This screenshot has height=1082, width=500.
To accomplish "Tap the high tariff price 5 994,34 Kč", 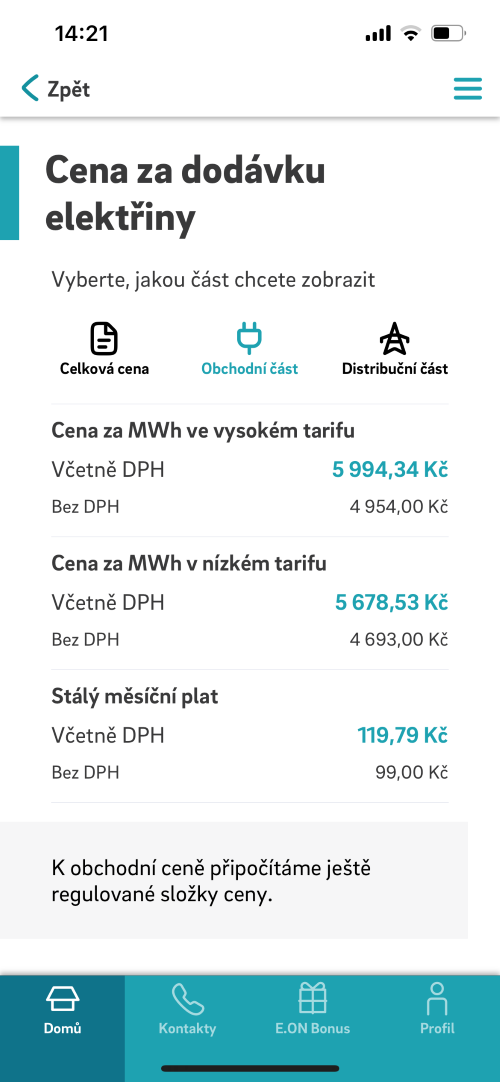I will pos(390,470).
